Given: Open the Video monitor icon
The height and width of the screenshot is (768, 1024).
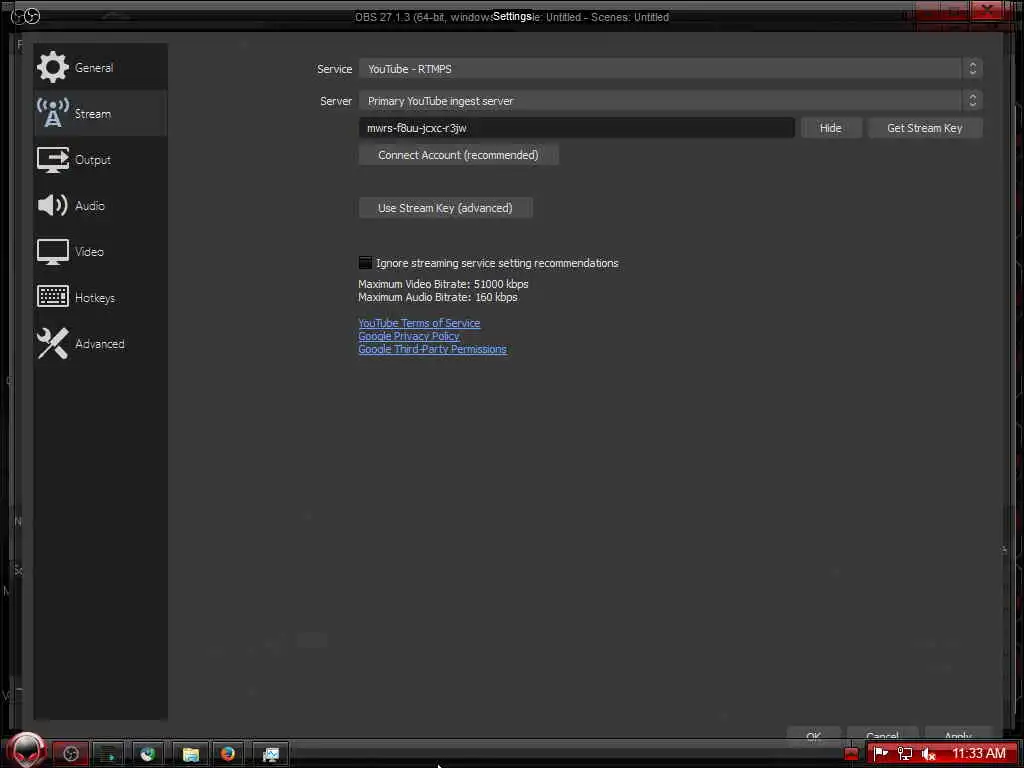Looking at the screenshot, I should tap(52, 251).
